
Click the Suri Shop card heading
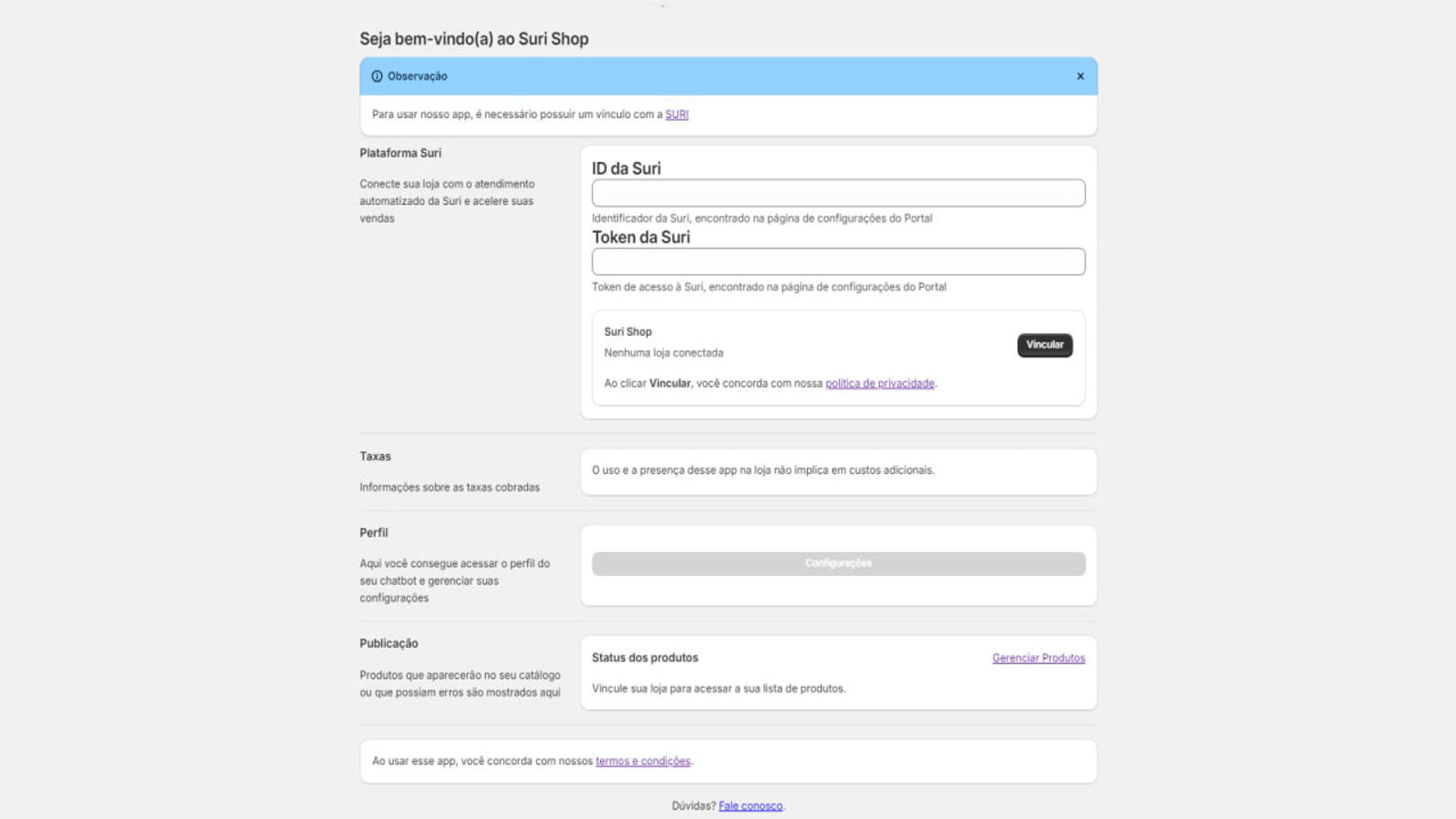click(x=630, y=331)
